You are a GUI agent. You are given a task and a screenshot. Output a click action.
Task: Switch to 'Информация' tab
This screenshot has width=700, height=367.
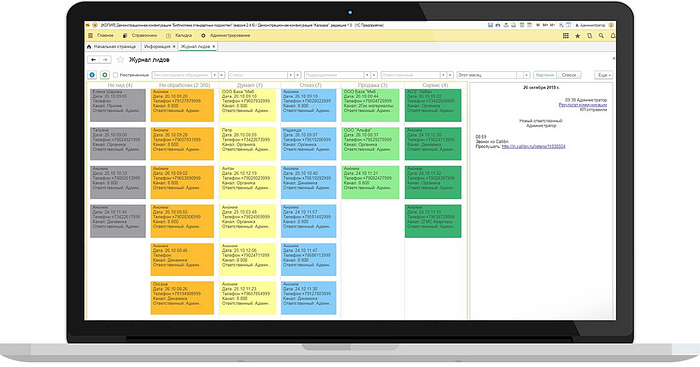pyautogui.click(x=157, y=46)
